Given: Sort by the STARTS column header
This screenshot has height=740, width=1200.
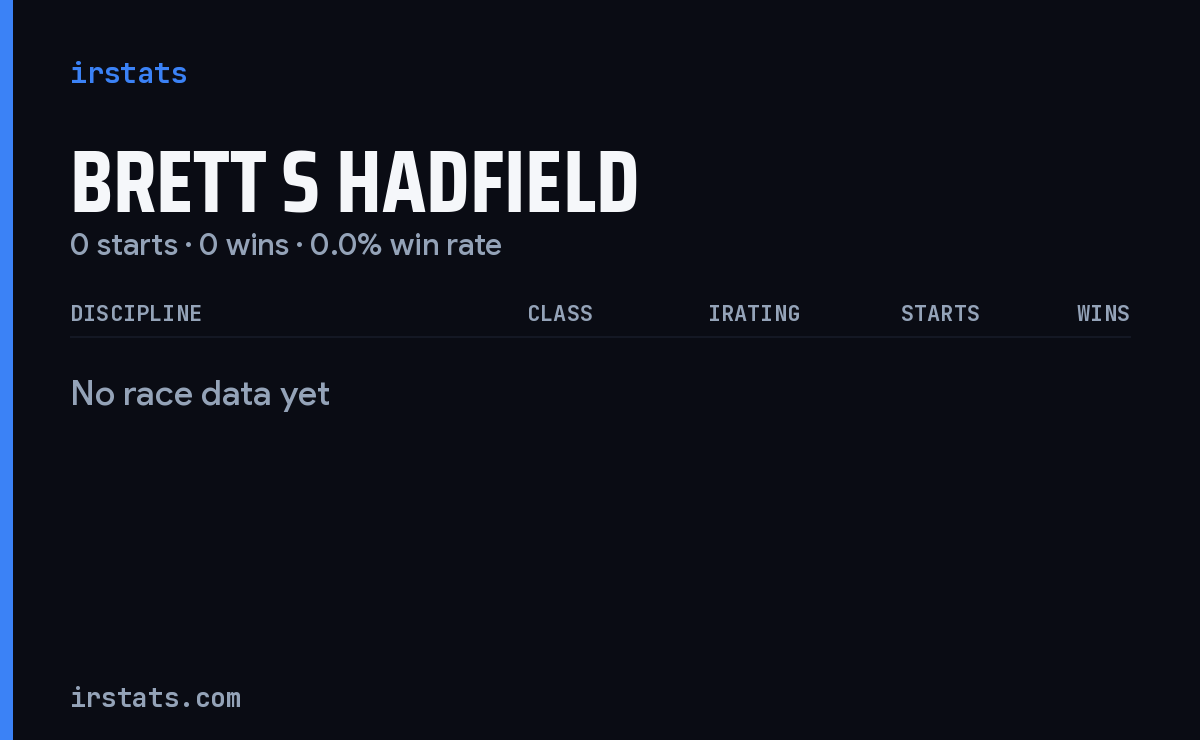Looking at the screenshot, I should [940, 314].
